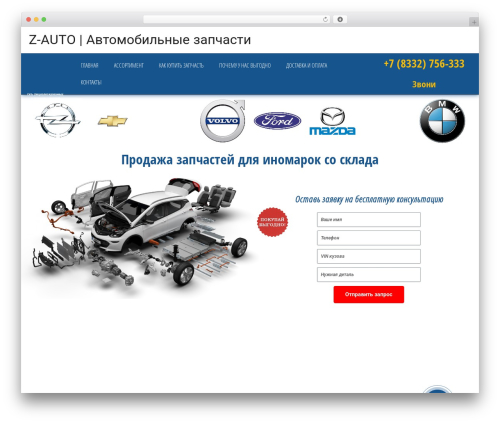Focus the Телефон input field

[x=369, y=238]
